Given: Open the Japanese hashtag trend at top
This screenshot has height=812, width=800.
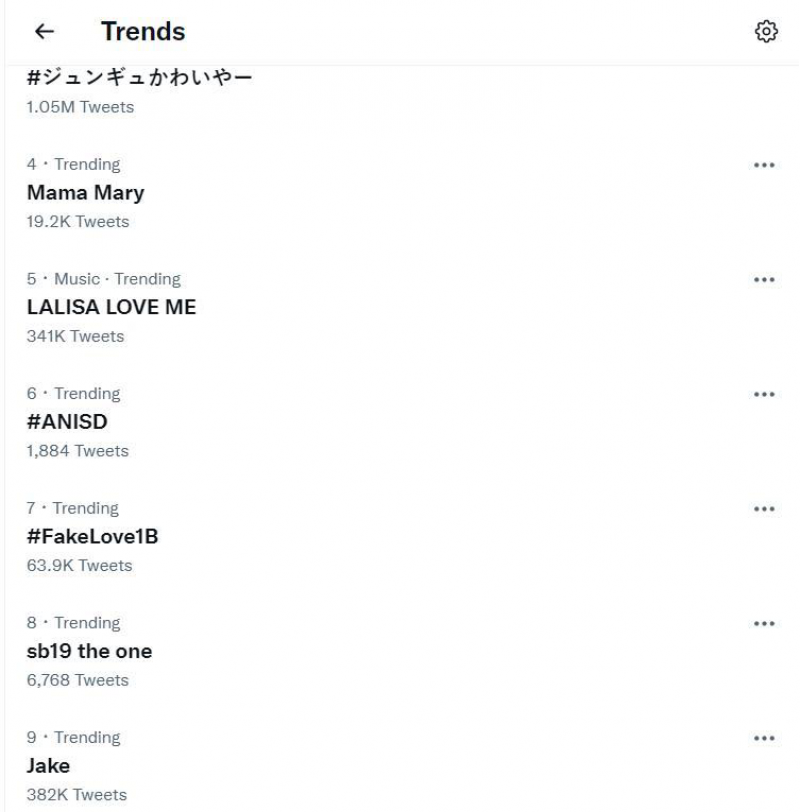Looking at the screenshot, I should click(x=139, y=78).
